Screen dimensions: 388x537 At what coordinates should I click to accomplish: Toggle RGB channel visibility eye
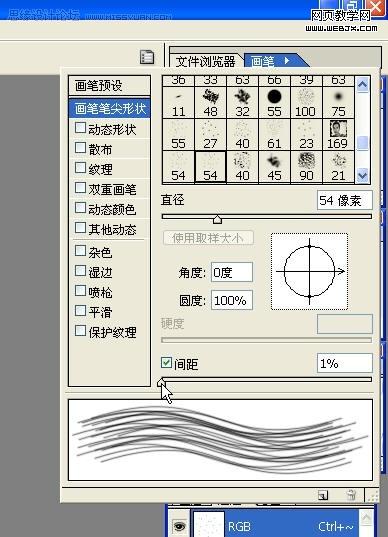coord(179,525)
